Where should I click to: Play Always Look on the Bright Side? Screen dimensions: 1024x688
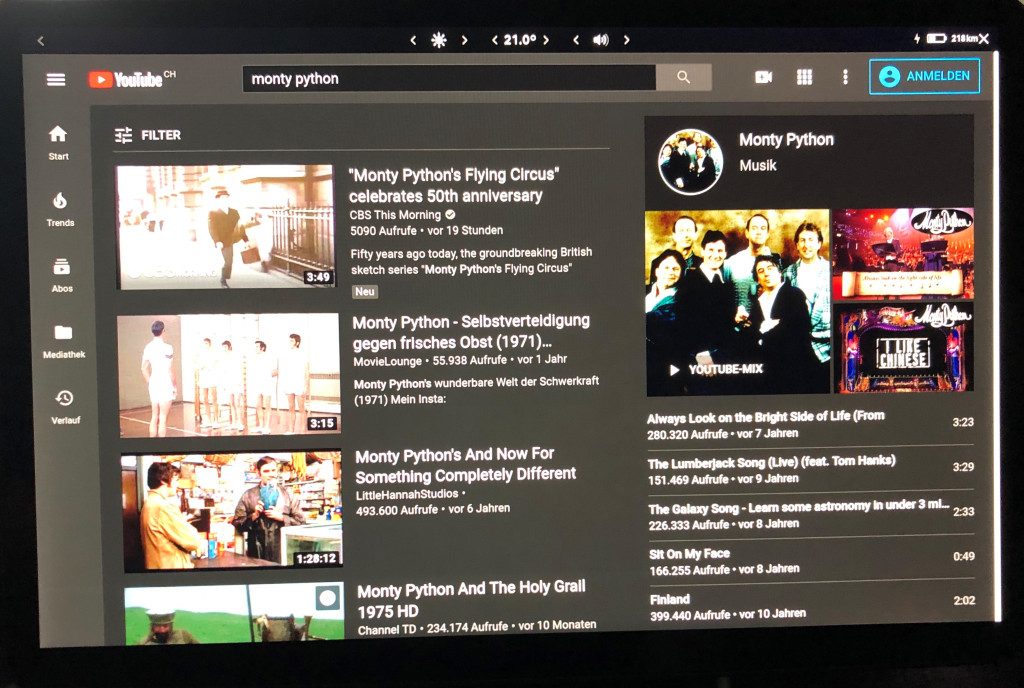coord(810,424)
